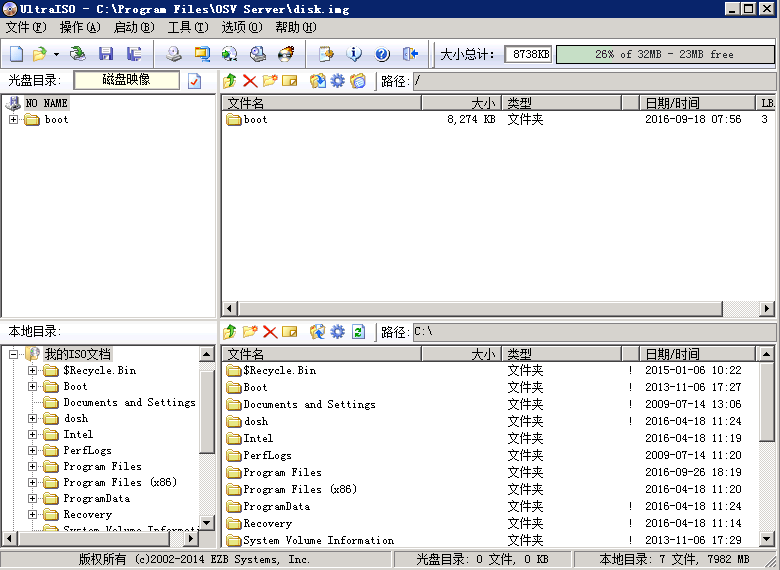
Task: Create new folder in local pane
Action: tap(250, 331)
